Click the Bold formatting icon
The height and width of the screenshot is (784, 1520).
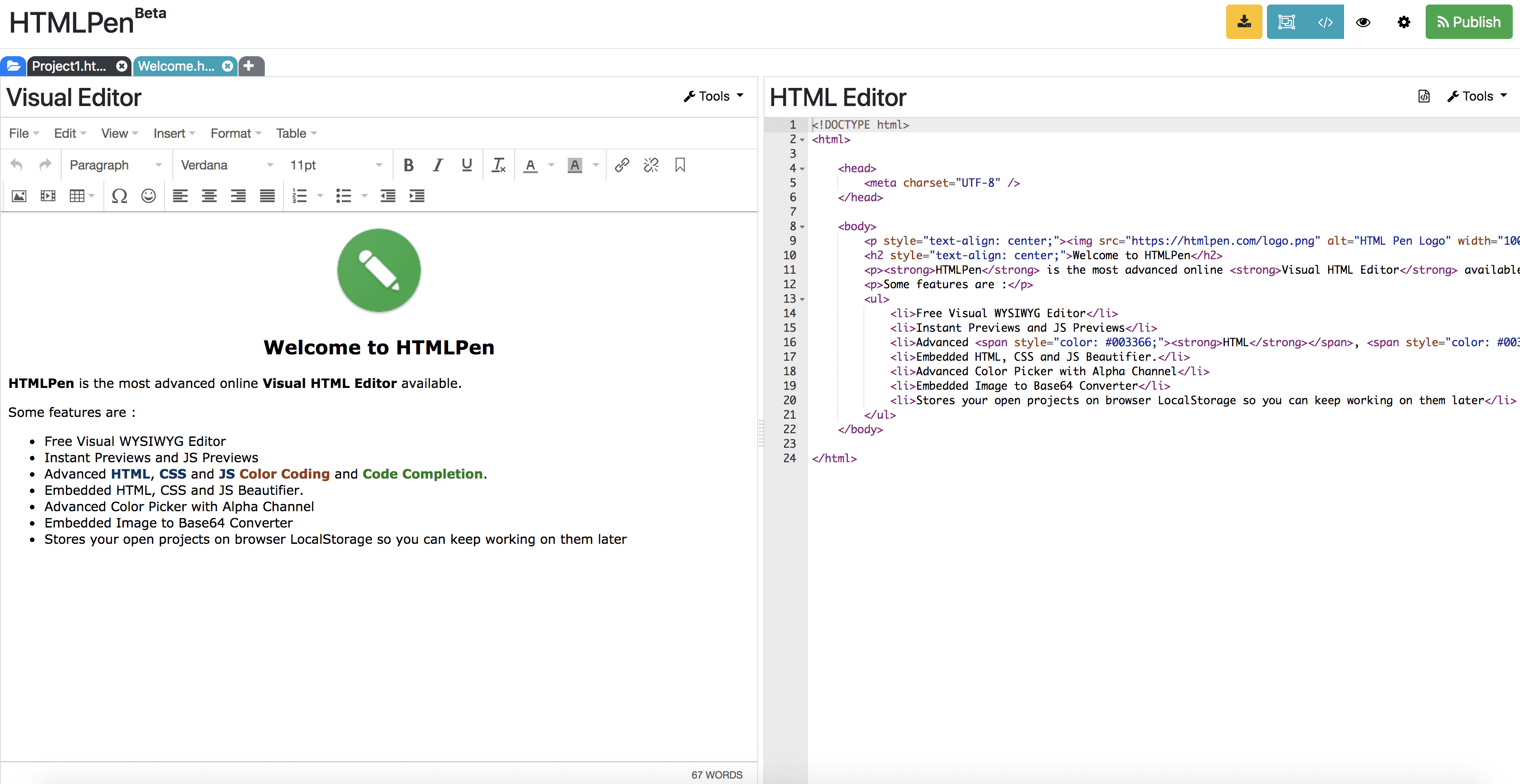408,165
